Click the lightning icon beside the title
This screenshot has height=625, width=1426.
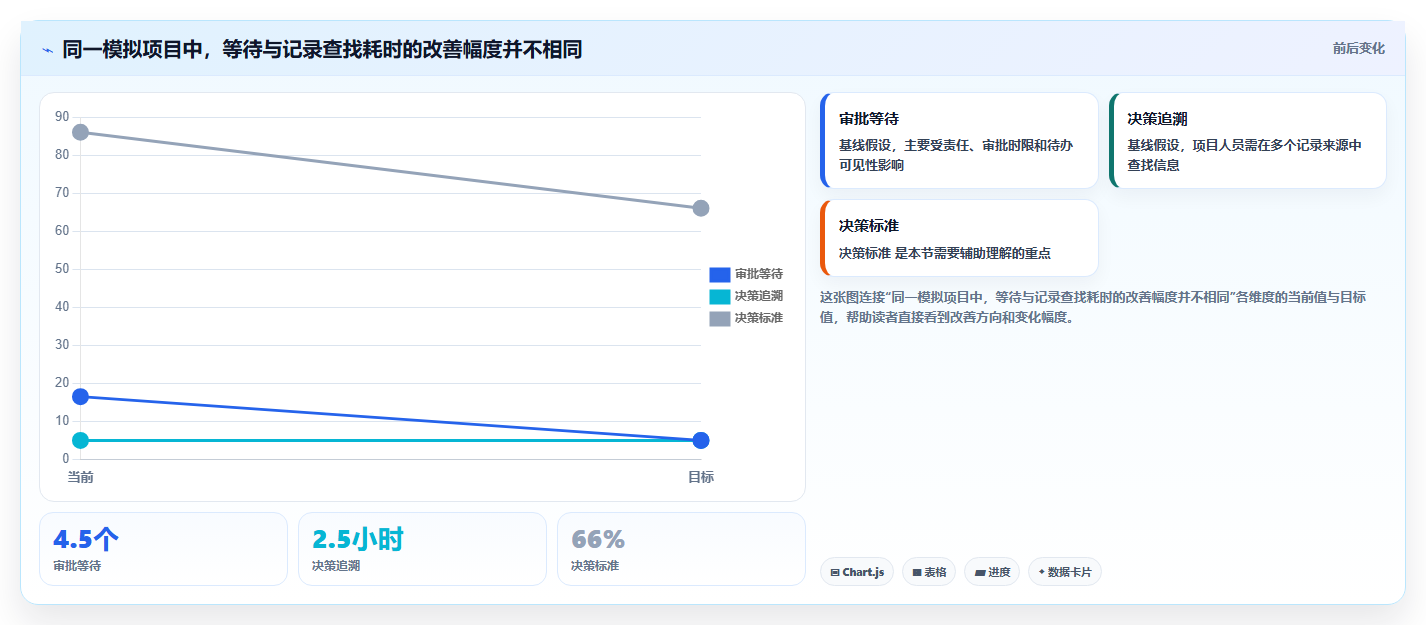pos(47,49)
